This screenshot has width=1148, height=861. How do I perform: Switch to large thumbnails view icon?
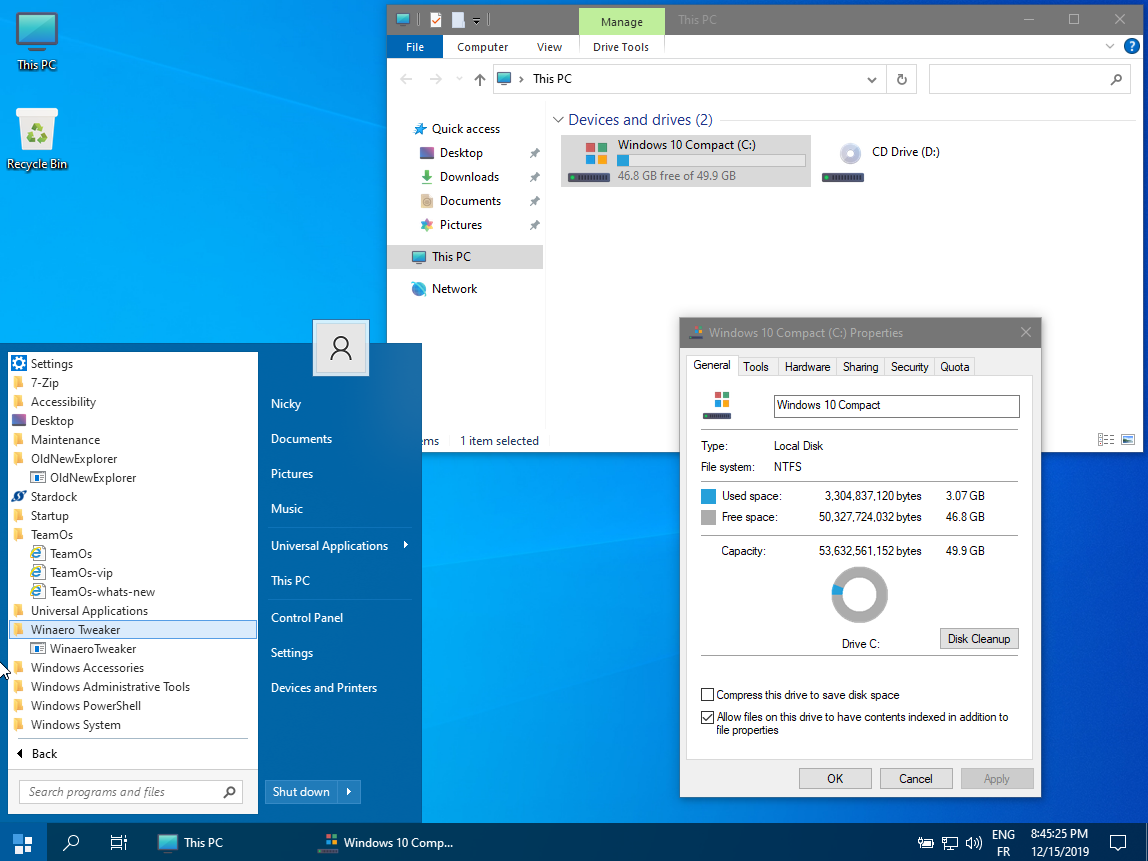pyautogui.click(x=1128, y=439)
